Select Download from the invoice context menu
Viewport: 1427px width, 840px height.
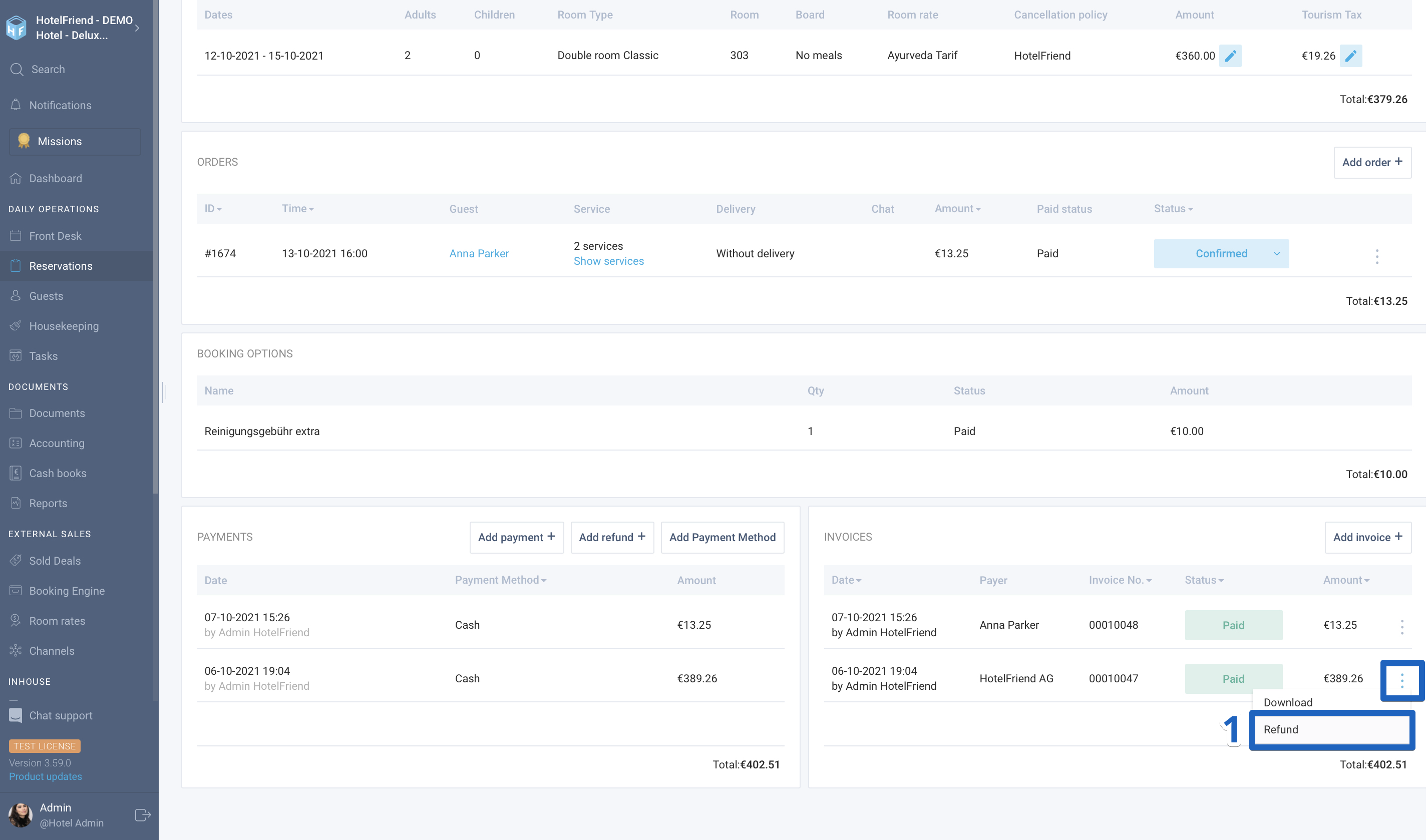(x=1288, y=702)
